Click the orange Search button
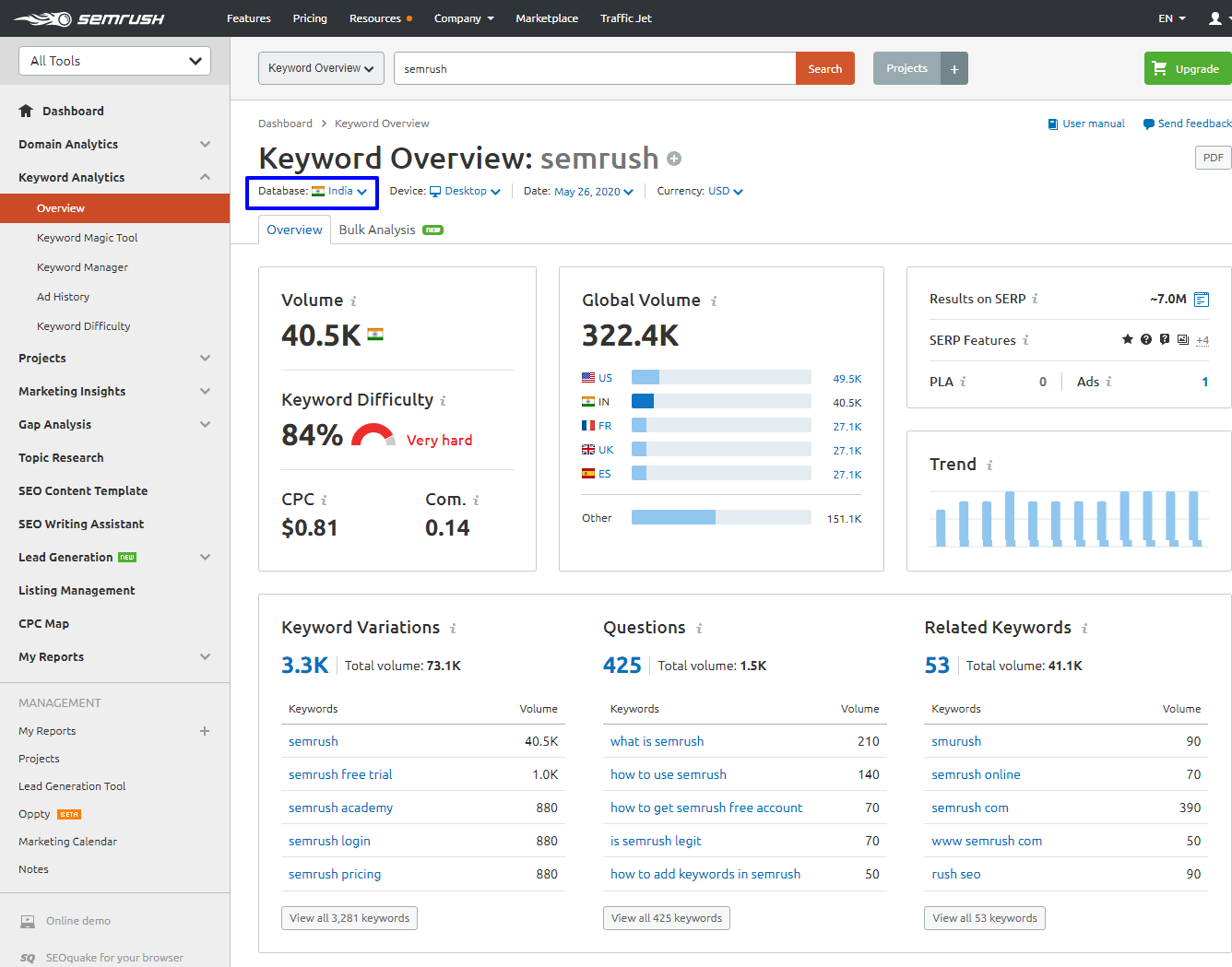The height and width of the screenshot is (967, 1232). pyautogui.click(x=825, y=68)
